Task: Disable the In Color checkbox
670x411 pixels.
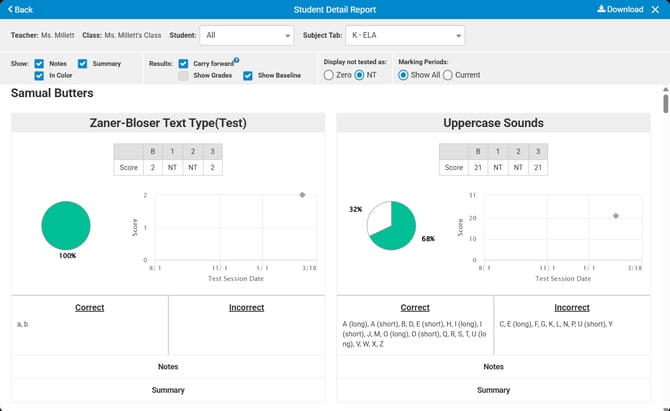Action: click(39, 75)
